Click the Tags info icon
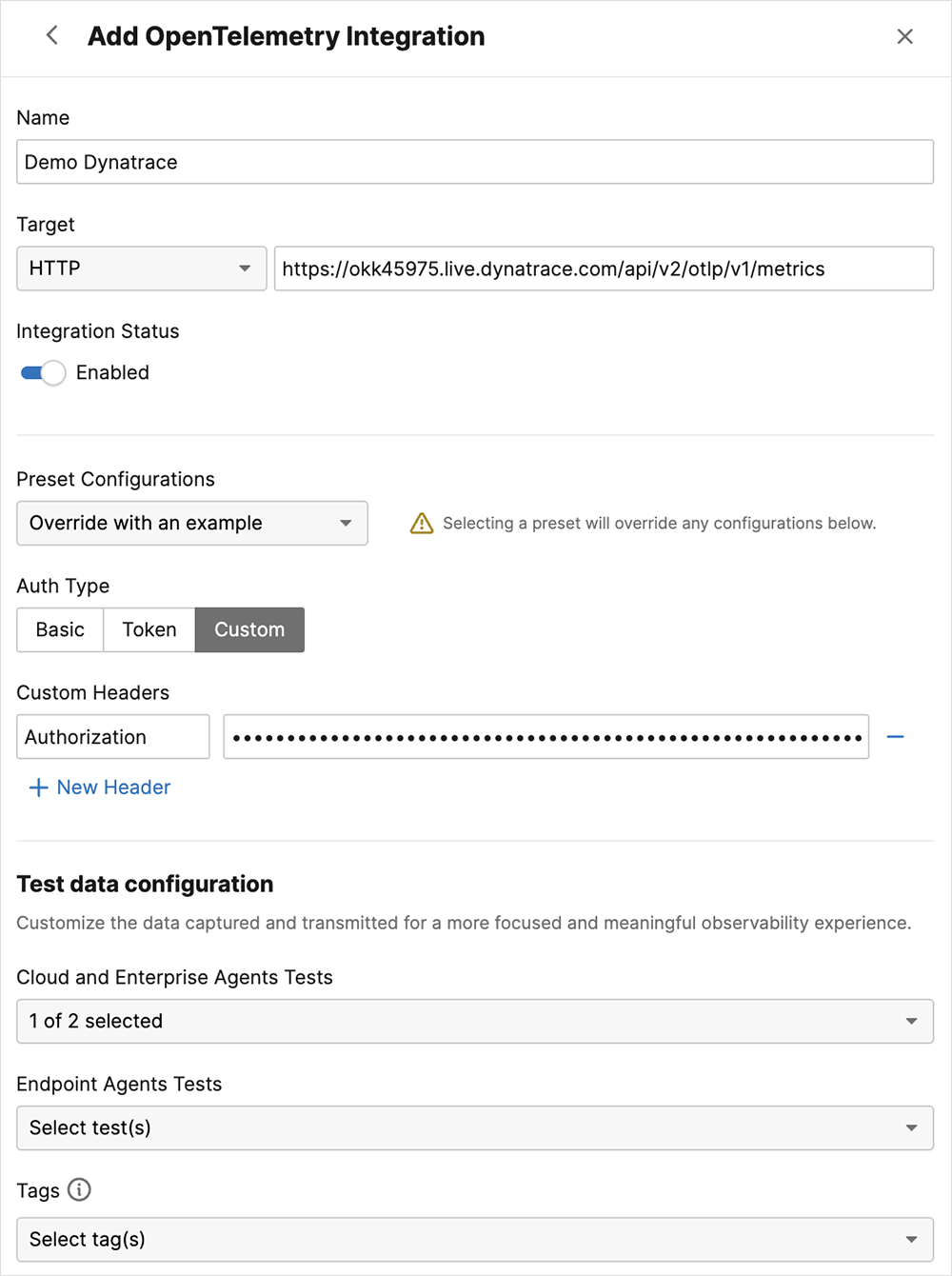This screenshot has width=952, height=1276. point(80,1189)
